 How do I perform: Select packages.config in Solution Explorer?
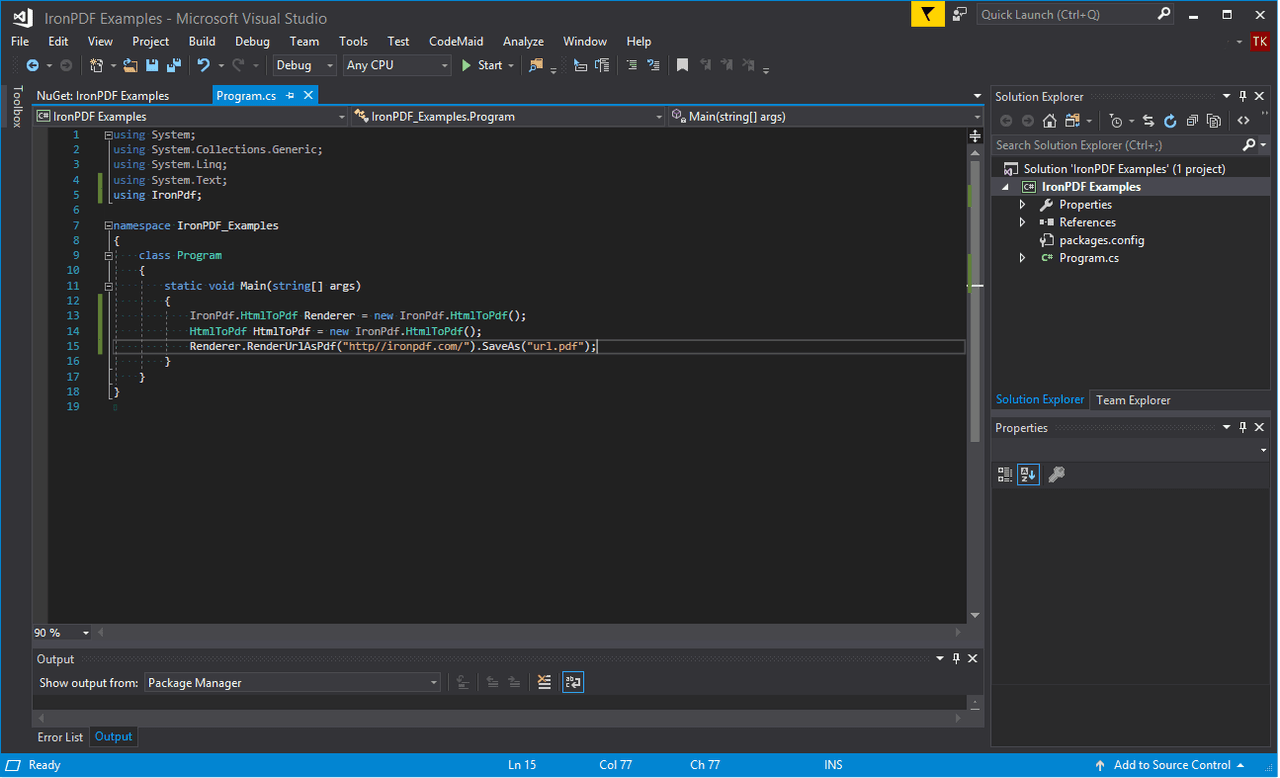click(x=1101, y=240)
